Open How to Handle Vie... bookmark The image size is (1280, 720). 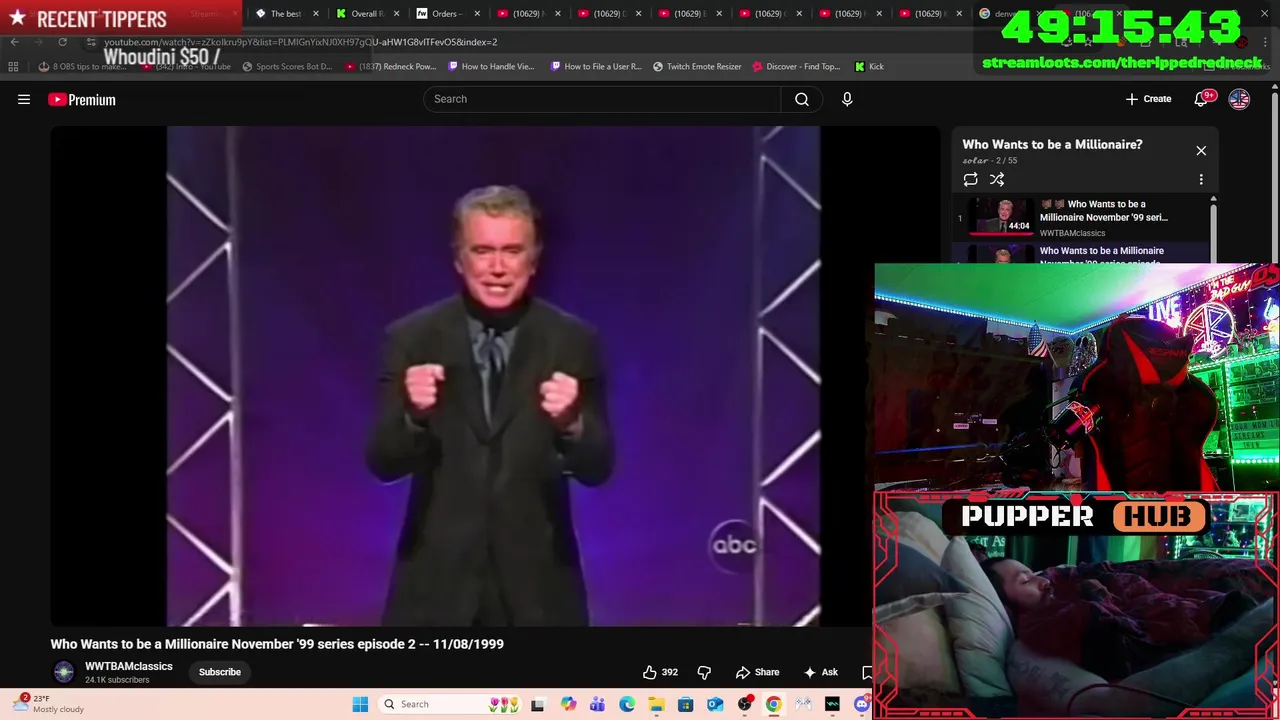pos(491,66)
